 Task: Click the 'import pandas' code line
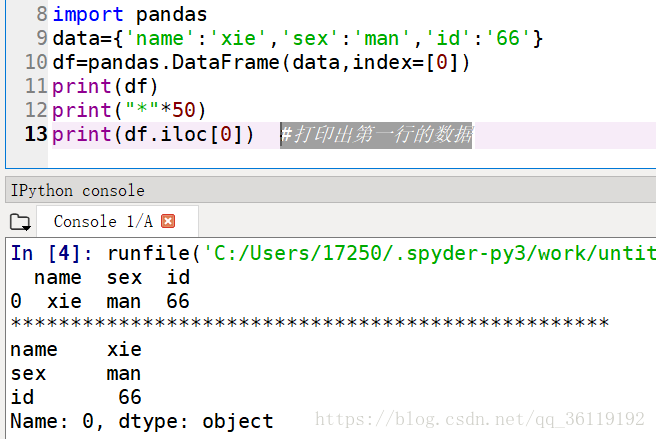[130, 15]
